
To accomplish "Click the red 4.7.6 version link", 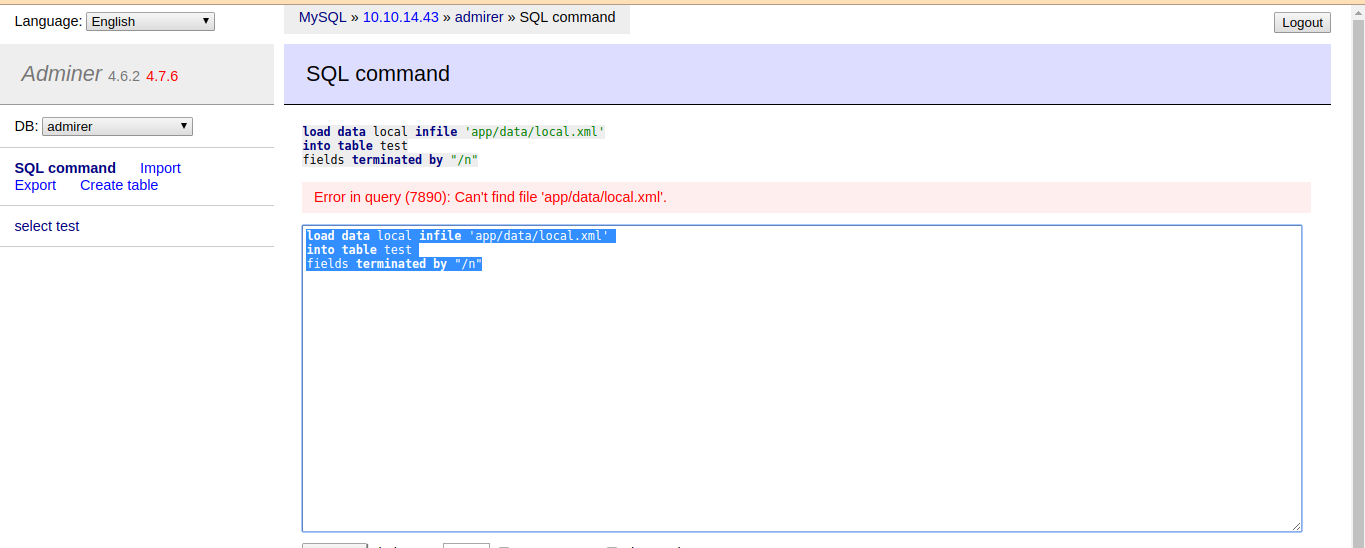I will 162,76.
